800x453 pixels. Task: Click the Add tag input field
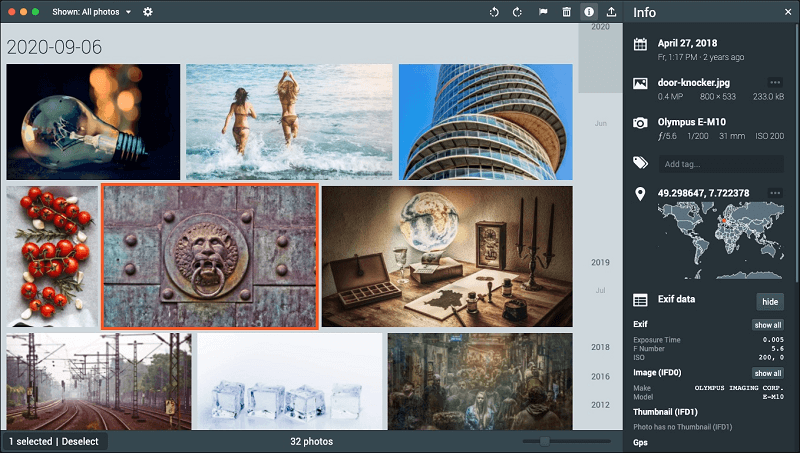point(720,164)
